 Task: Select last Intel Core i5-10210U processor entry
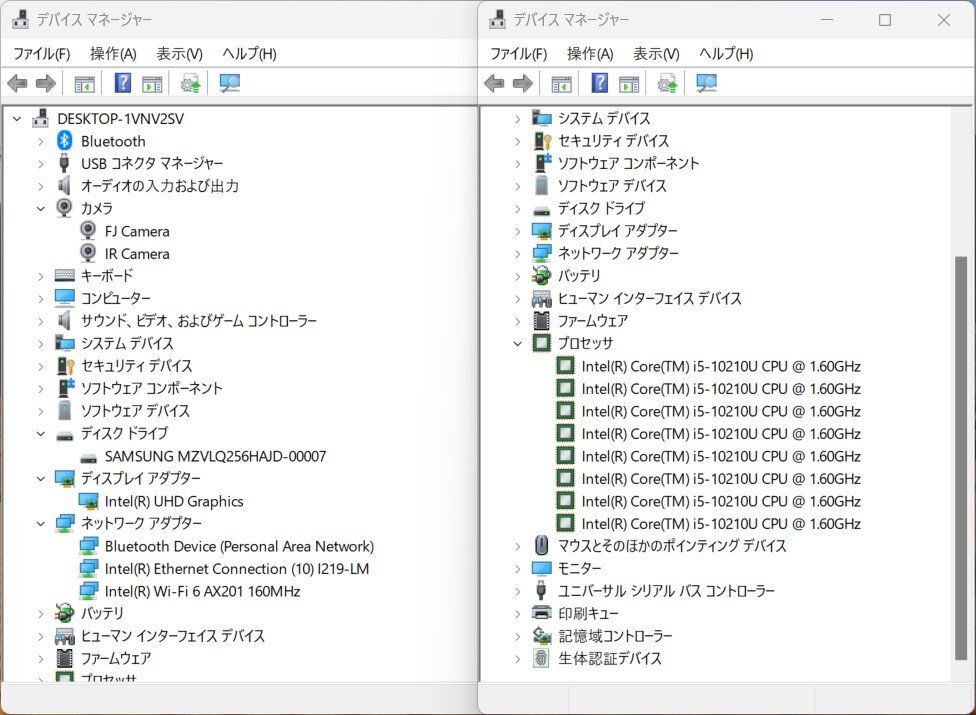(721, 523)
